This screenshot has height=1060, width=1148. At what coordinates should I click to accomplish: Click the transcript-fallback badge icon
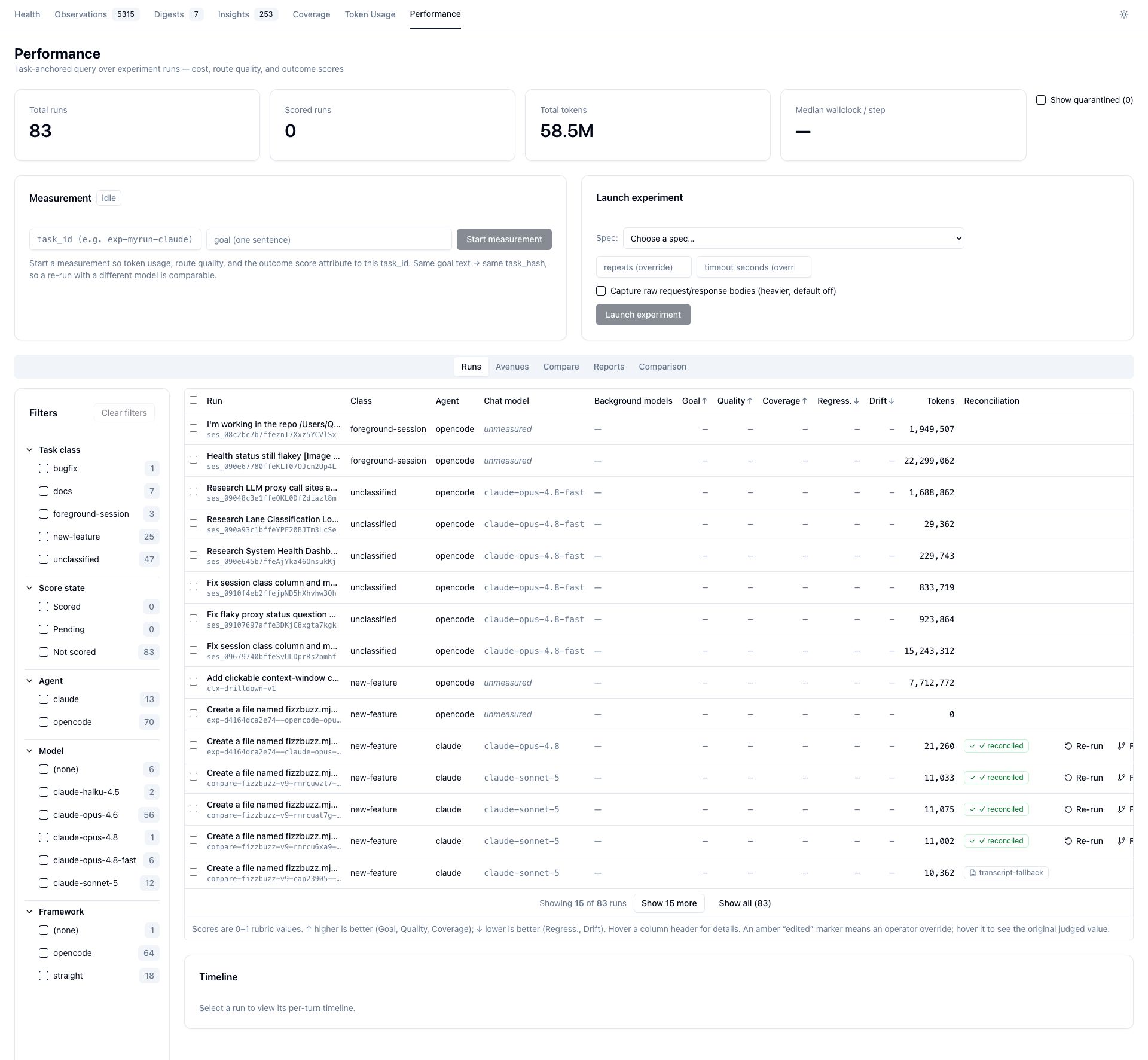[x=973, y=873]
